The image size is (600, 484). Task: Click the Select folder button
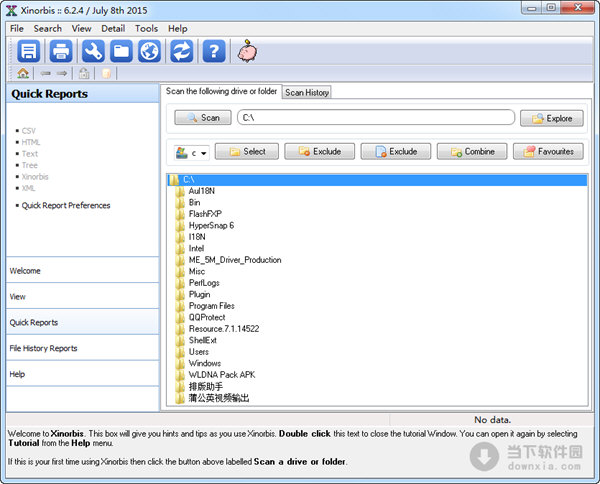(247, 152)
